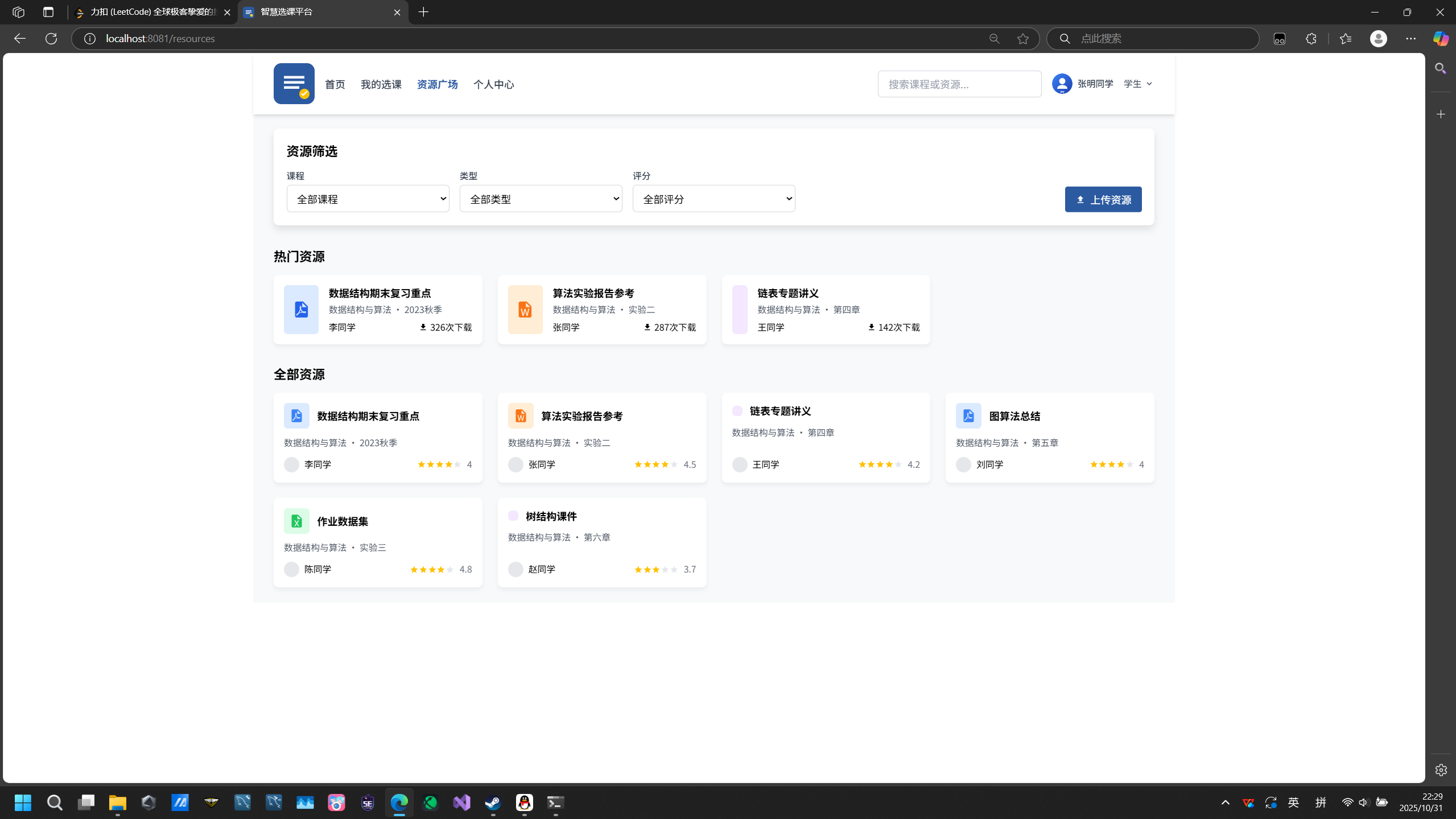Click the PDF icon on 图算法总结 card
Image resolution: width=1456 pixels, height=819 pixels.
pyautogui.click(x=968, y=416)
